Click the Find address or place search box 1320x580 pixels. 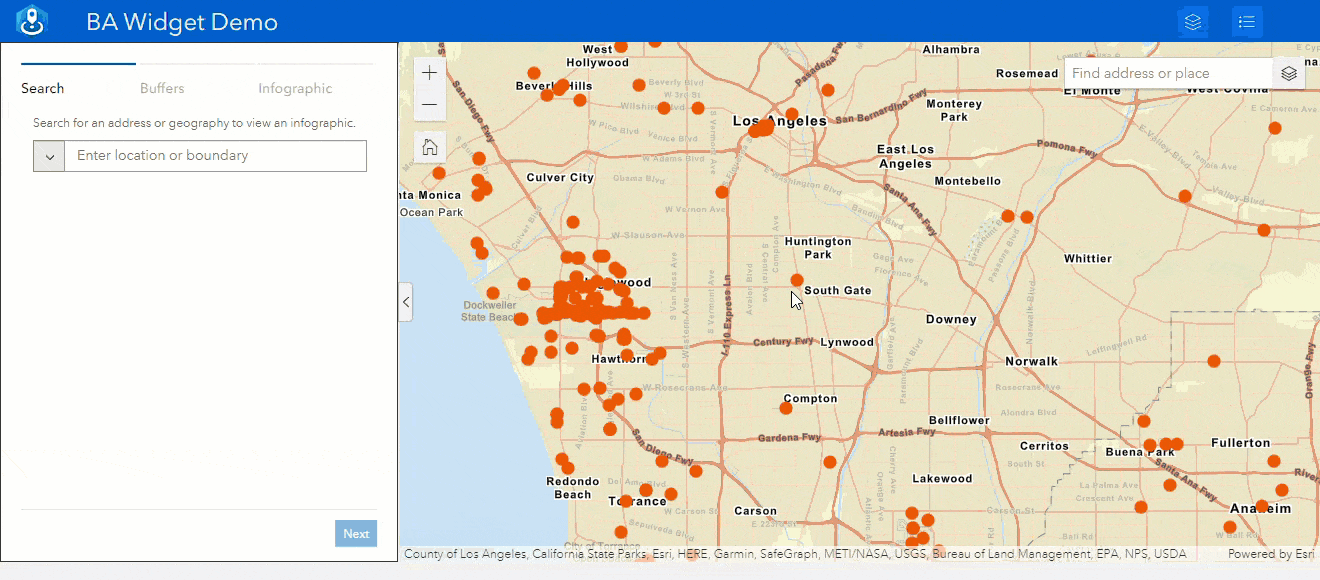(x=1165, y=73)
